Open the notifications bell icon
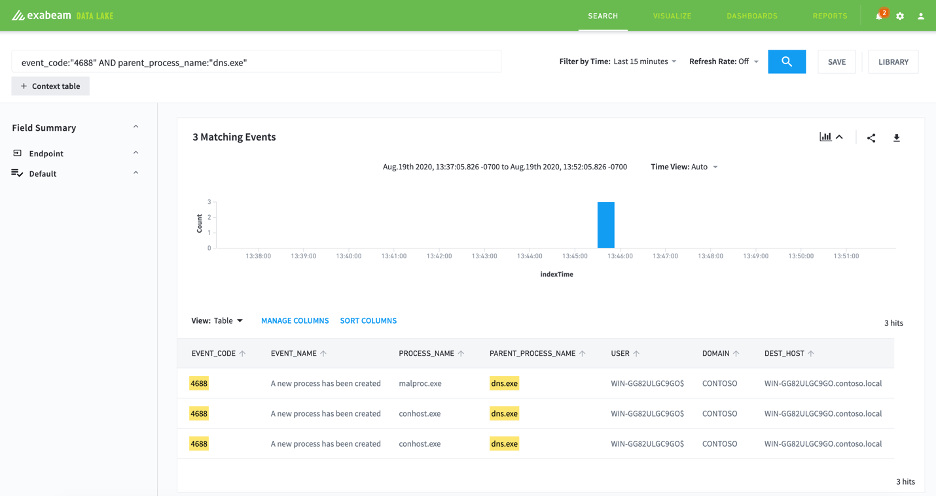 [x=879, y=16]
